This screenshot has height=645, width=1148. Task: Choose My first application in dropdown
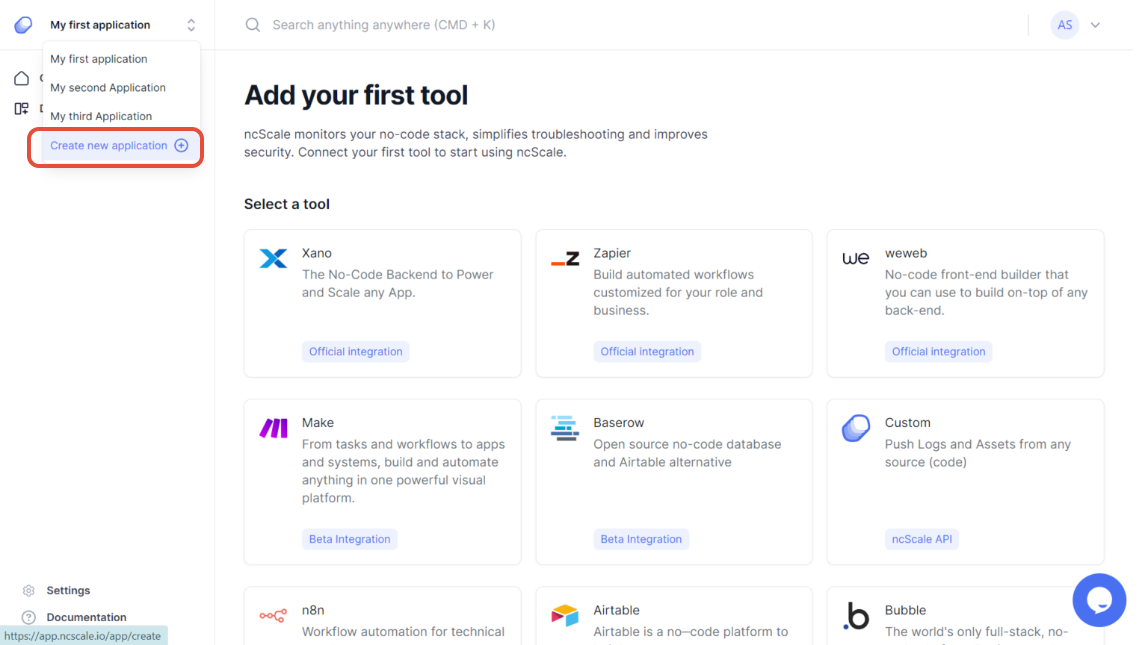99,59
